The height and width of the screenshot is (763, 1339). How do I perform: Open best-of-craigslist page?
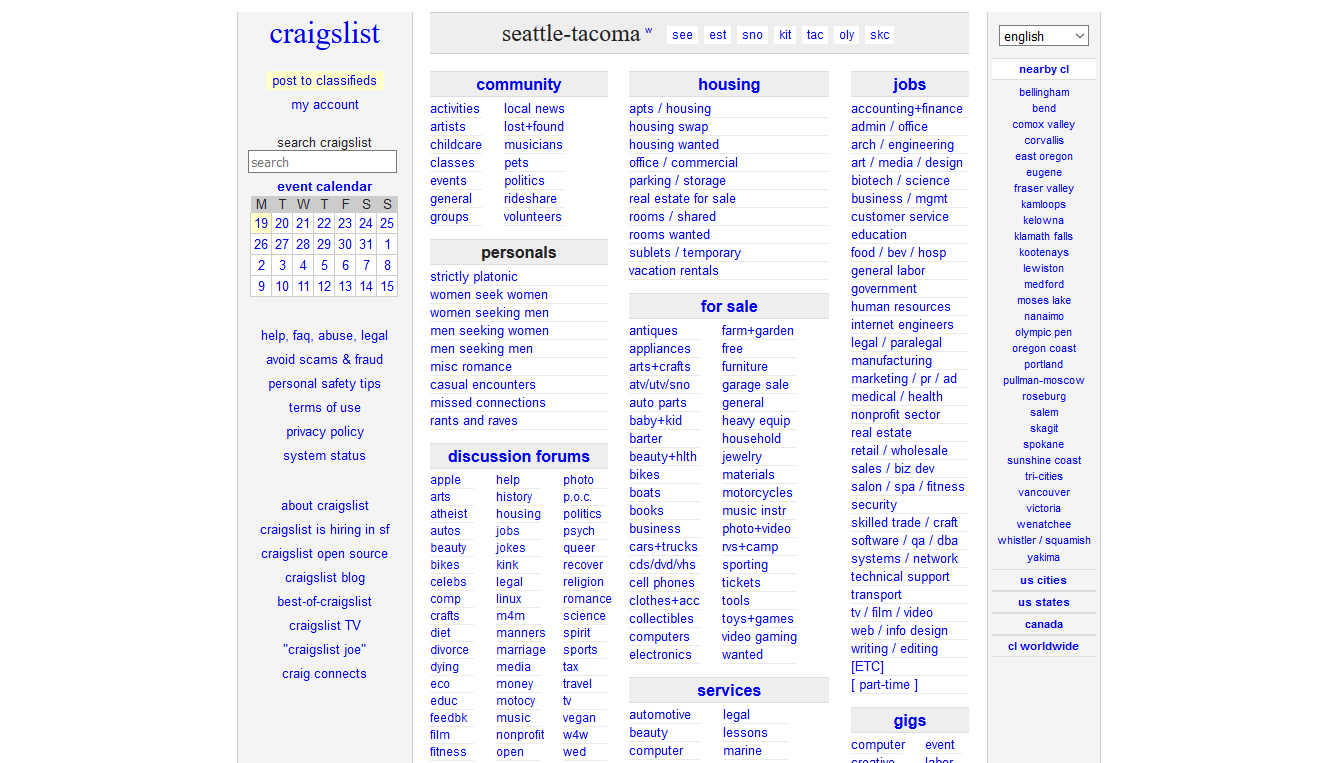pyautogui.click(x=324, y=602)
